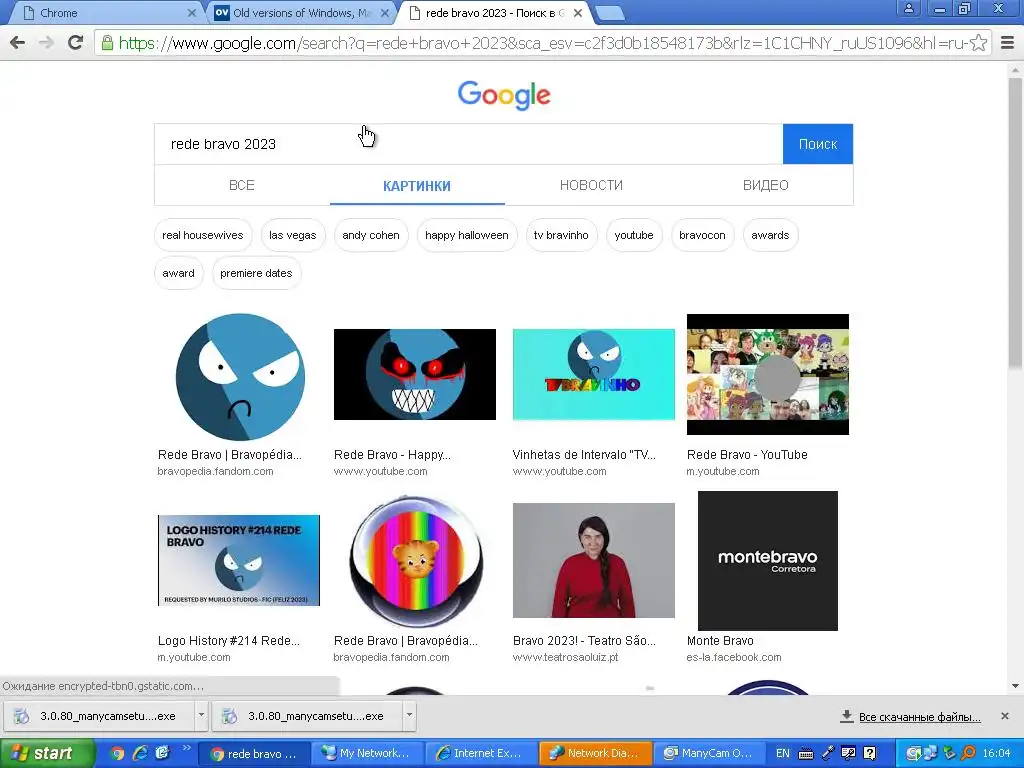Open the Chrome hamburger menu

pos(1008,43)
